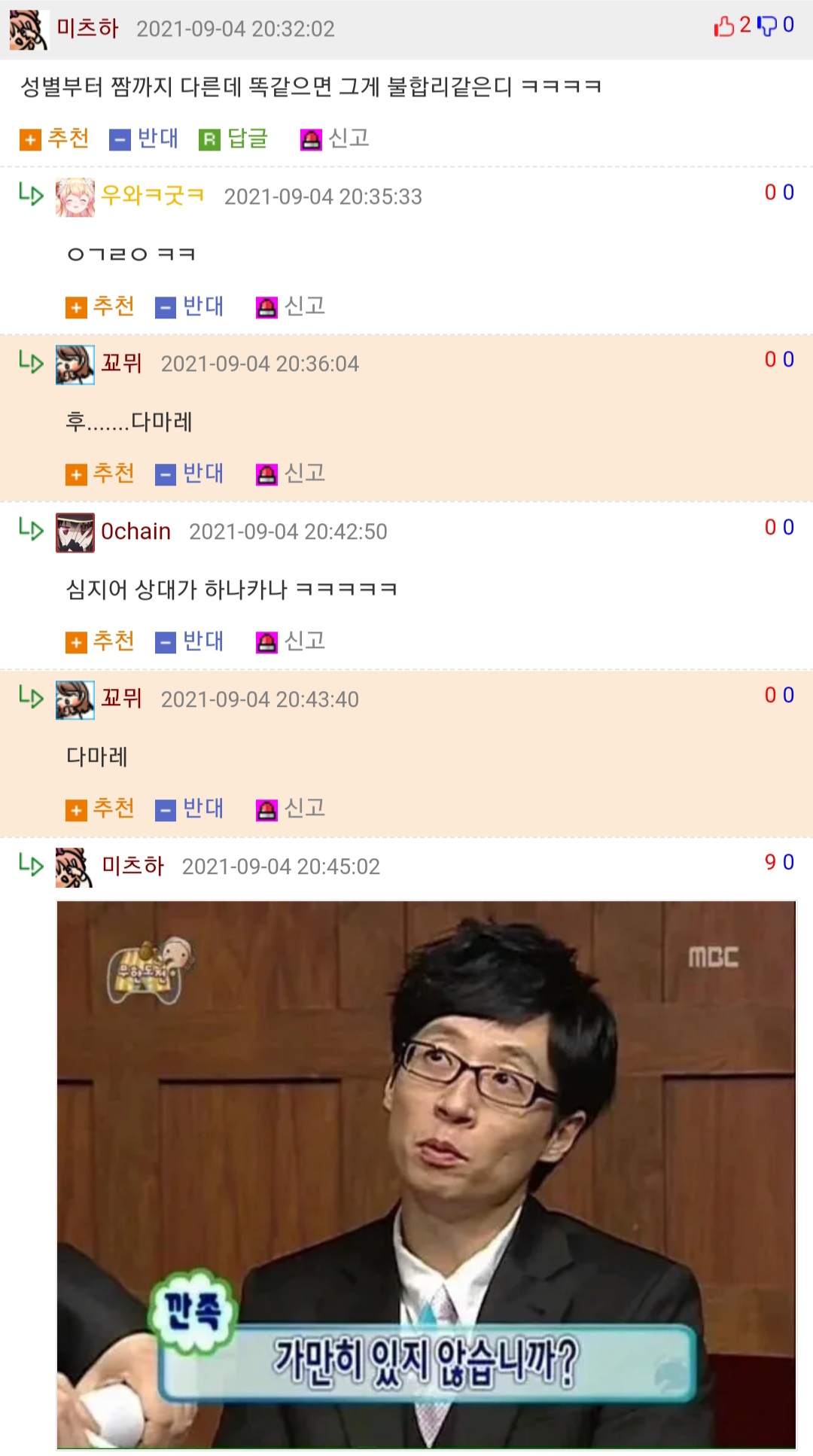Screen dimensions: 813x1456
Task: Click the green 답글 reply icon
Action: coord(210,140)
